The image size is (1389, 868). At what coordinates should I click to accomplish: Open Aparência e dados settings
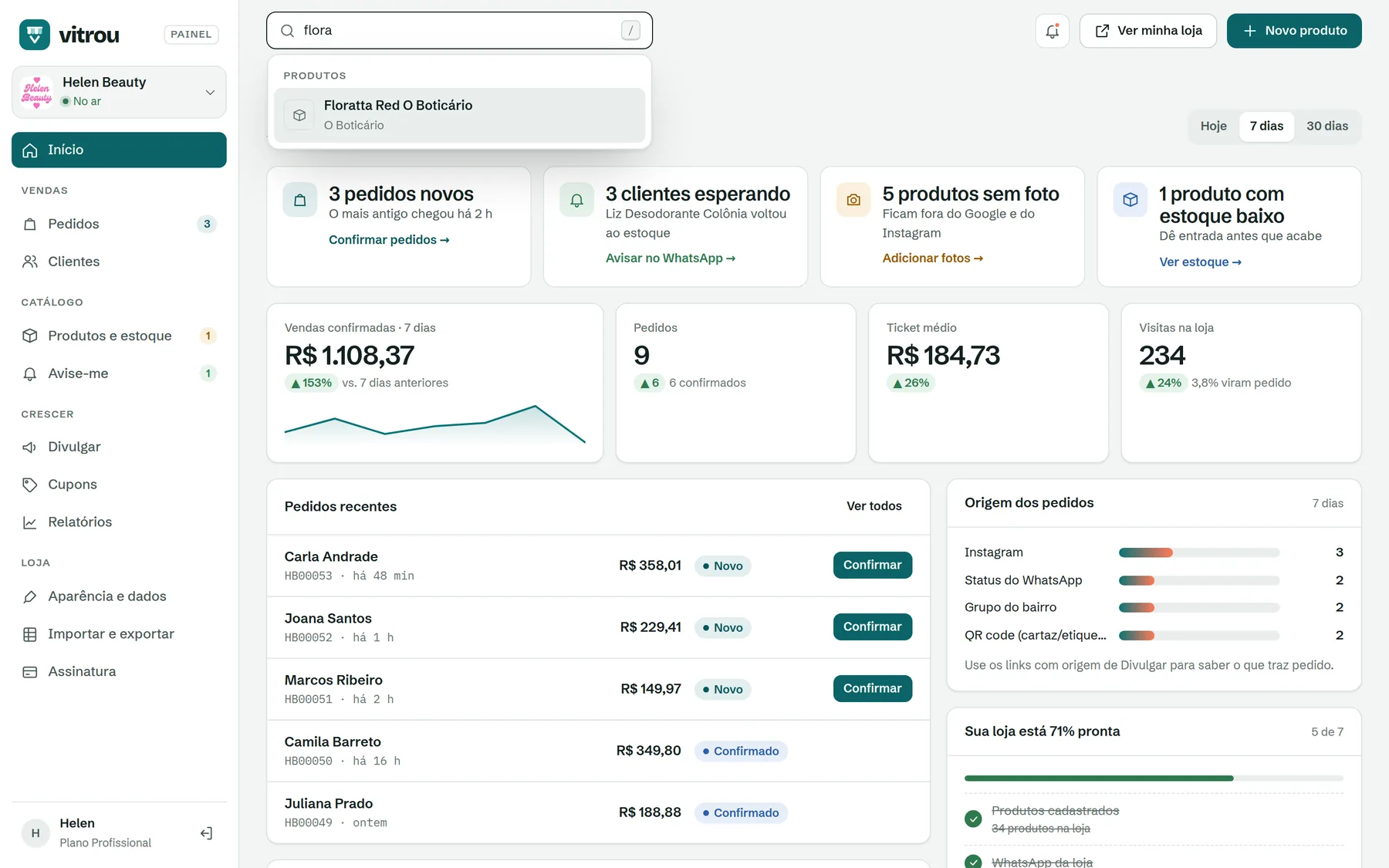[119, 596]
